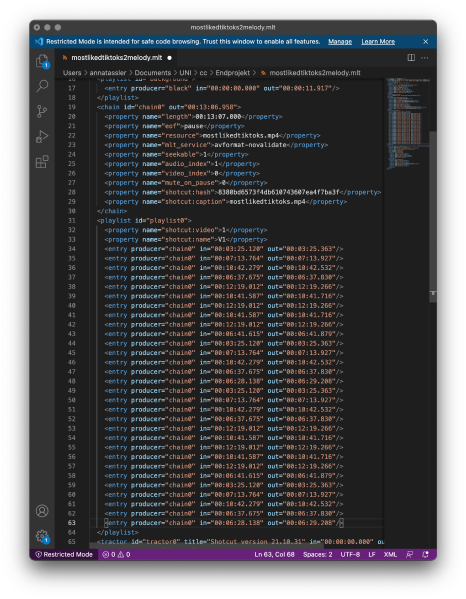Click the vertical editor scrollbar
The width and height of the screenshot is (466, 599).
[x=433, y=216]
